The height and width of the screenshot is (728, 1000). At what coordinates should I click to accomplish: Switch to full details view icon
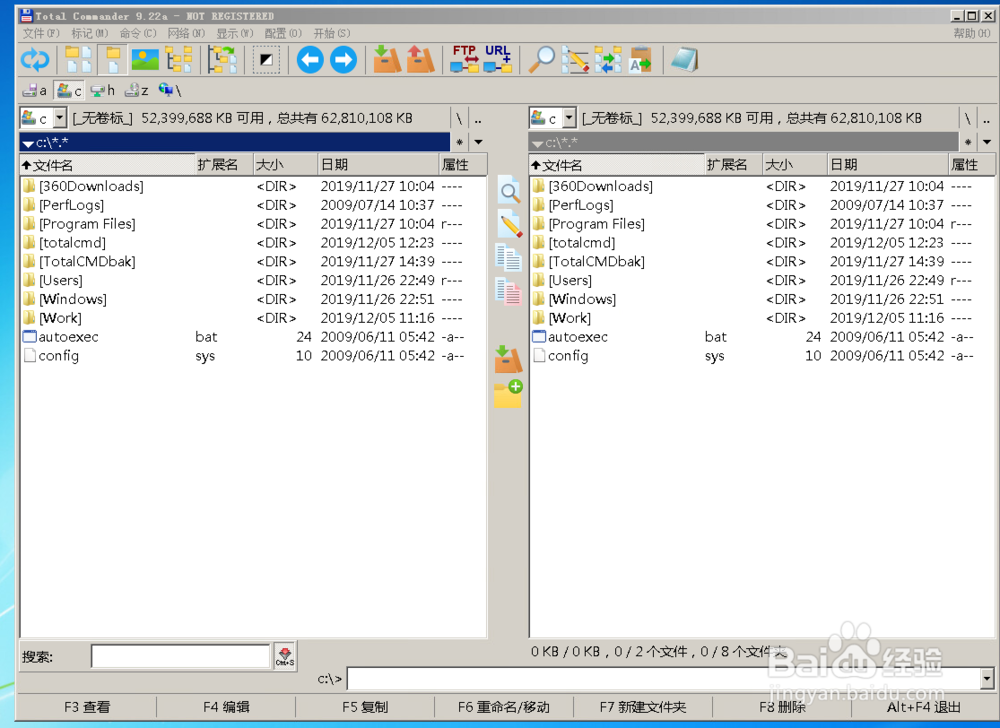(112, 60)
